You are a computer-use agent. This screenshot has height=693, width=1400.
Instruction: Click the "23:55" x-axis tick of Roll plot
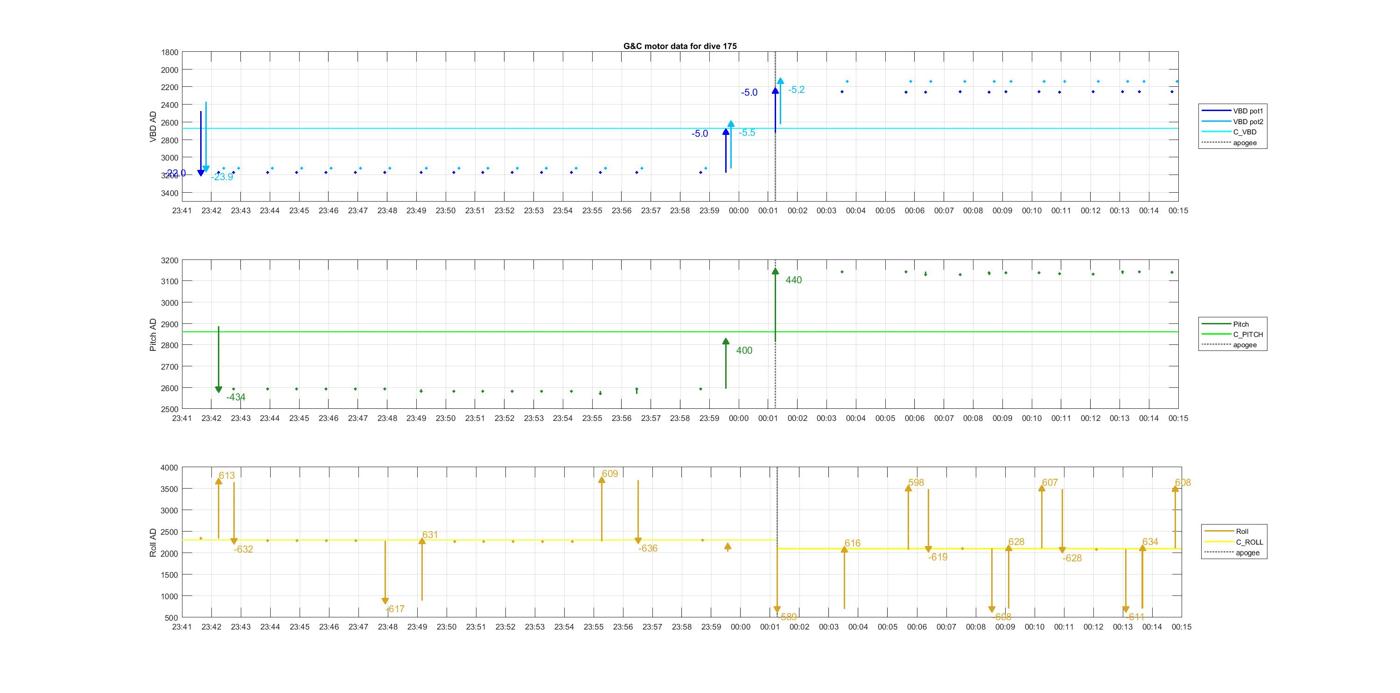(593, 627)
